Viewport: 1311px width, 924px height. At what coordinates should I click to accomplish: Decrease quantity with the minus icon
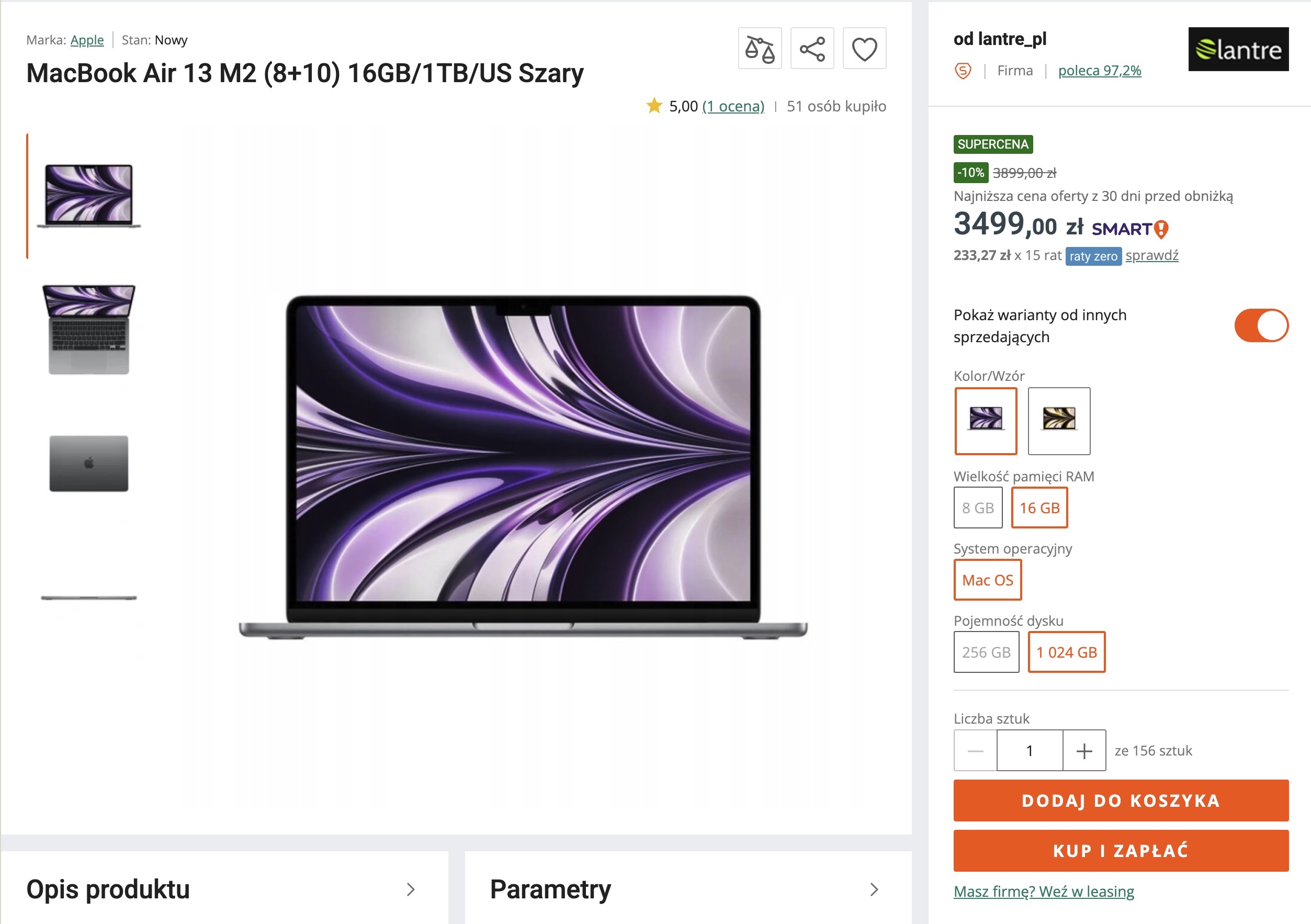click(x=975, y=750)
